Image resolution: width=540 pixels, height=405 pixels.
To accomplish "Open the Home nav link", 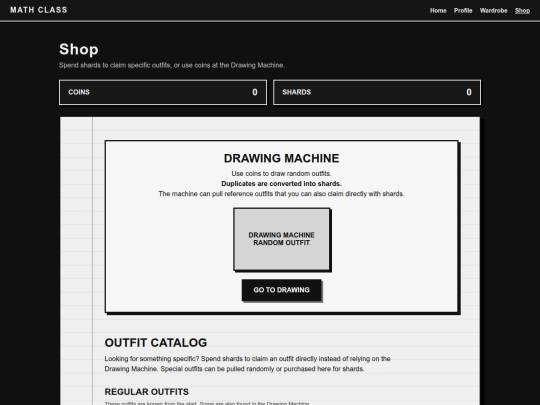I will pos(438,11).
